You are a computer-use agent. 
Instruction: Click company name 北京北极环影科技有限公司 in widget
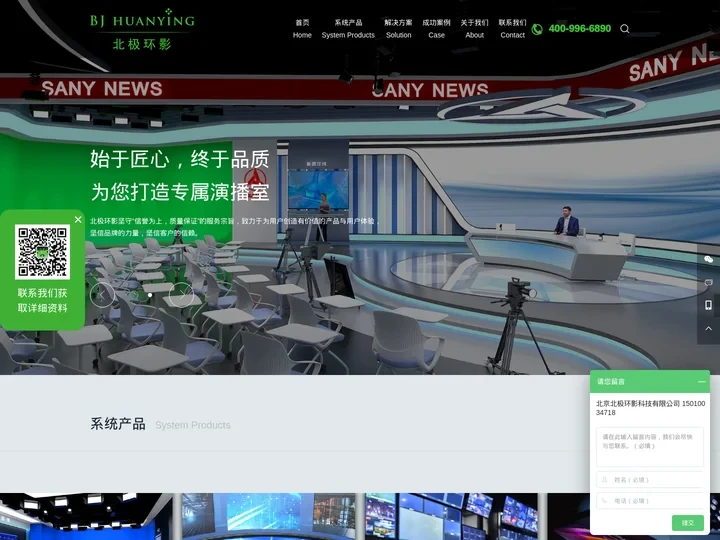638,404
